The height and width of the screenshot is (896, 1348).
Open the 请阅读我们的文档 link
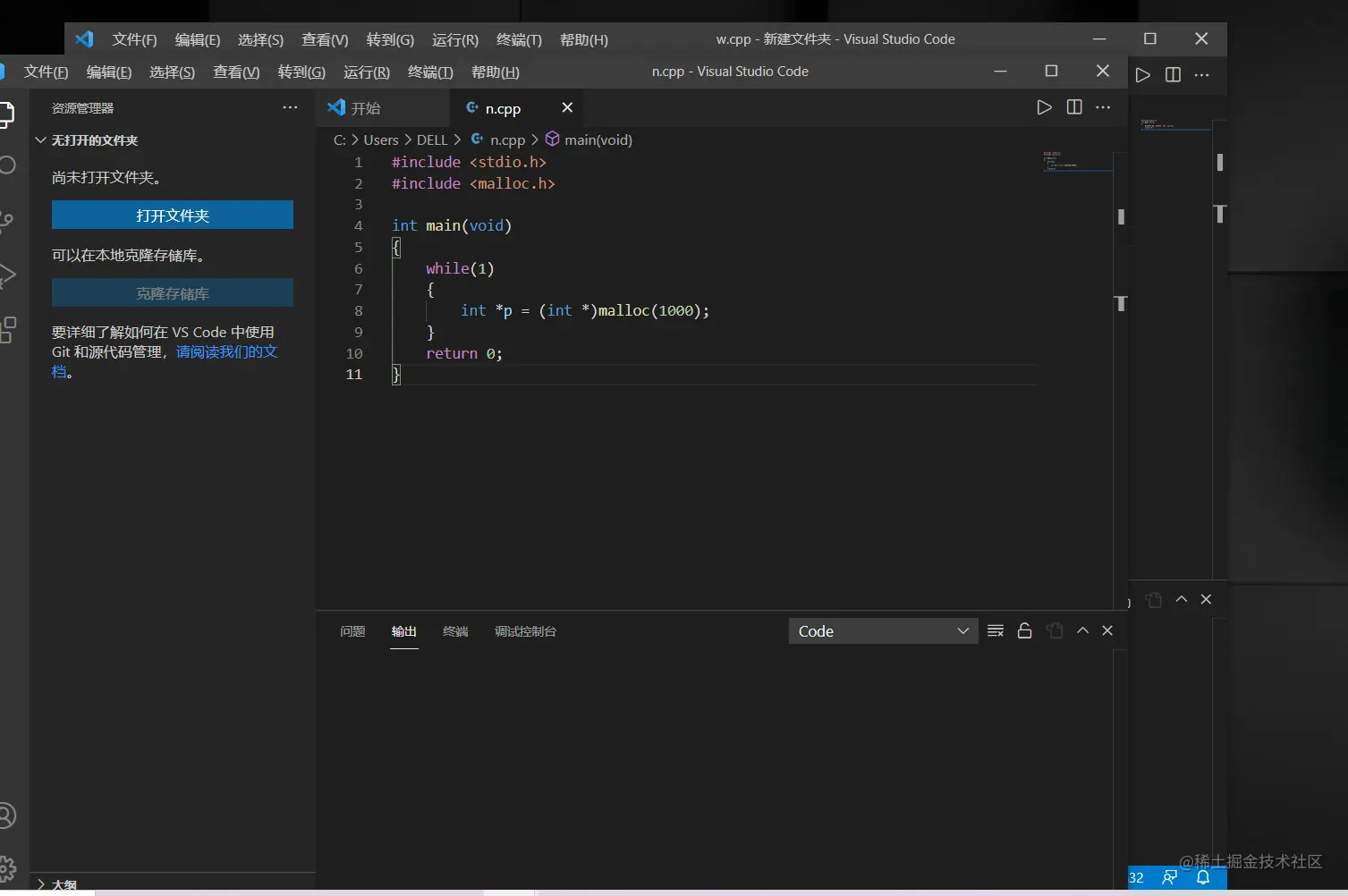pyautogui.click(x=226, y=351)
